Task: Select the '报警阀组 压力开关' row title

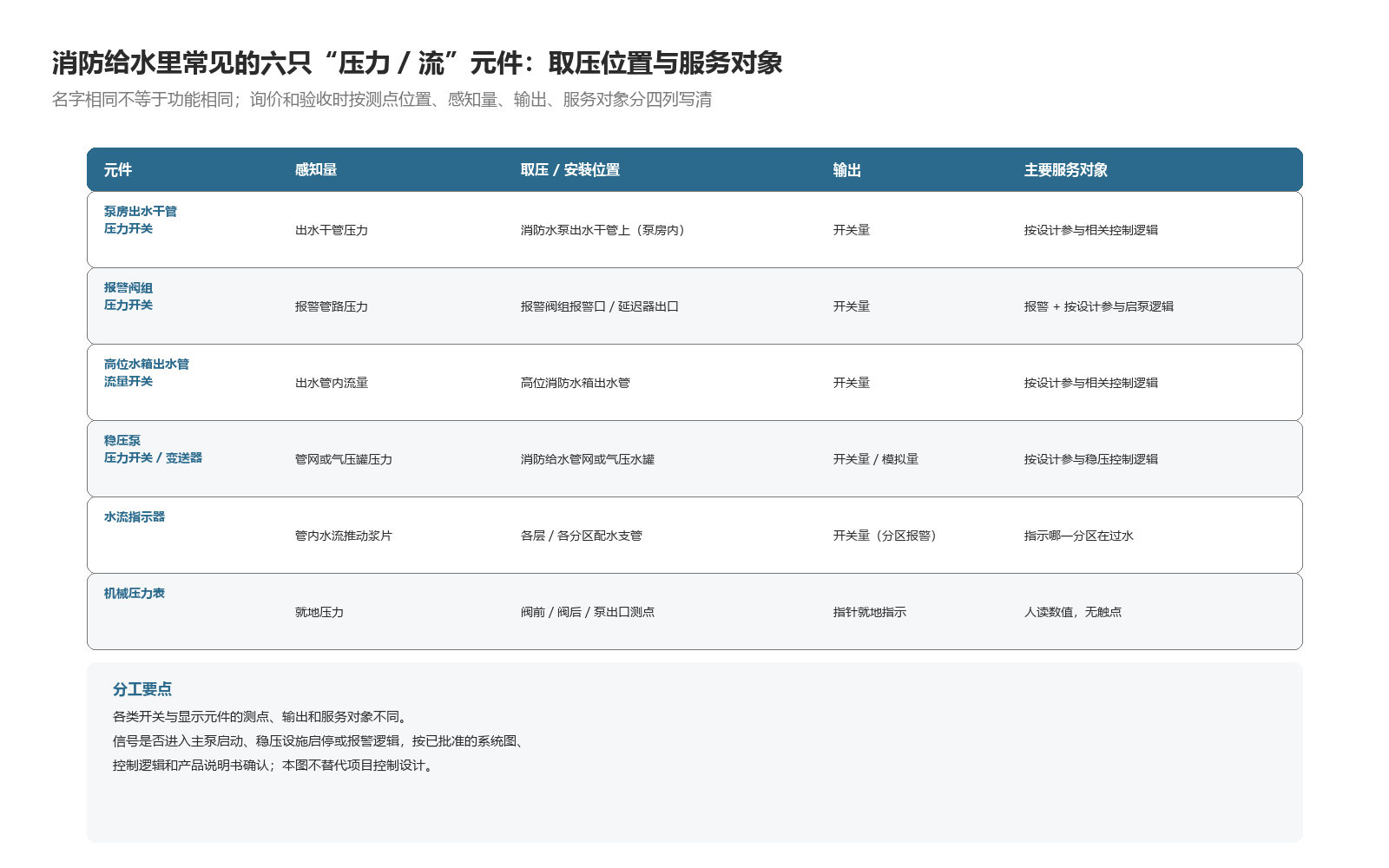Action: (x=128, y=296)
